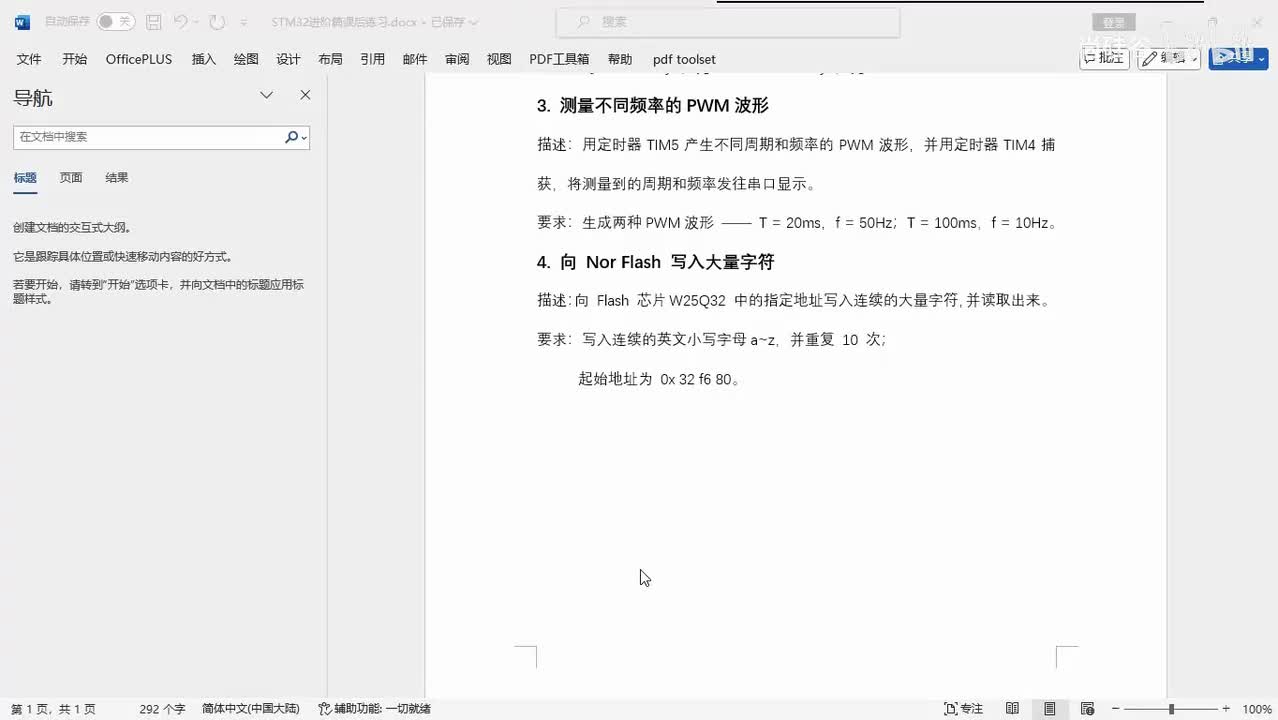Click the 批注 comments button

coord(1105,58)
